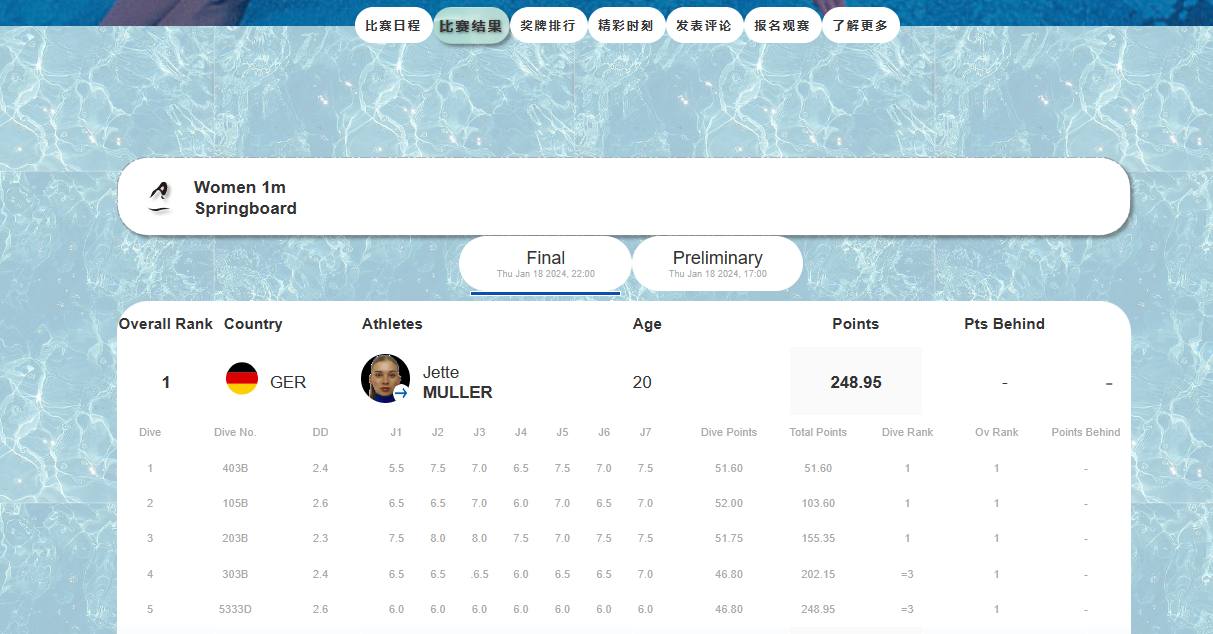Click dive number 403B
Viewport: 1213px width, 634px height.
(235, 468)
